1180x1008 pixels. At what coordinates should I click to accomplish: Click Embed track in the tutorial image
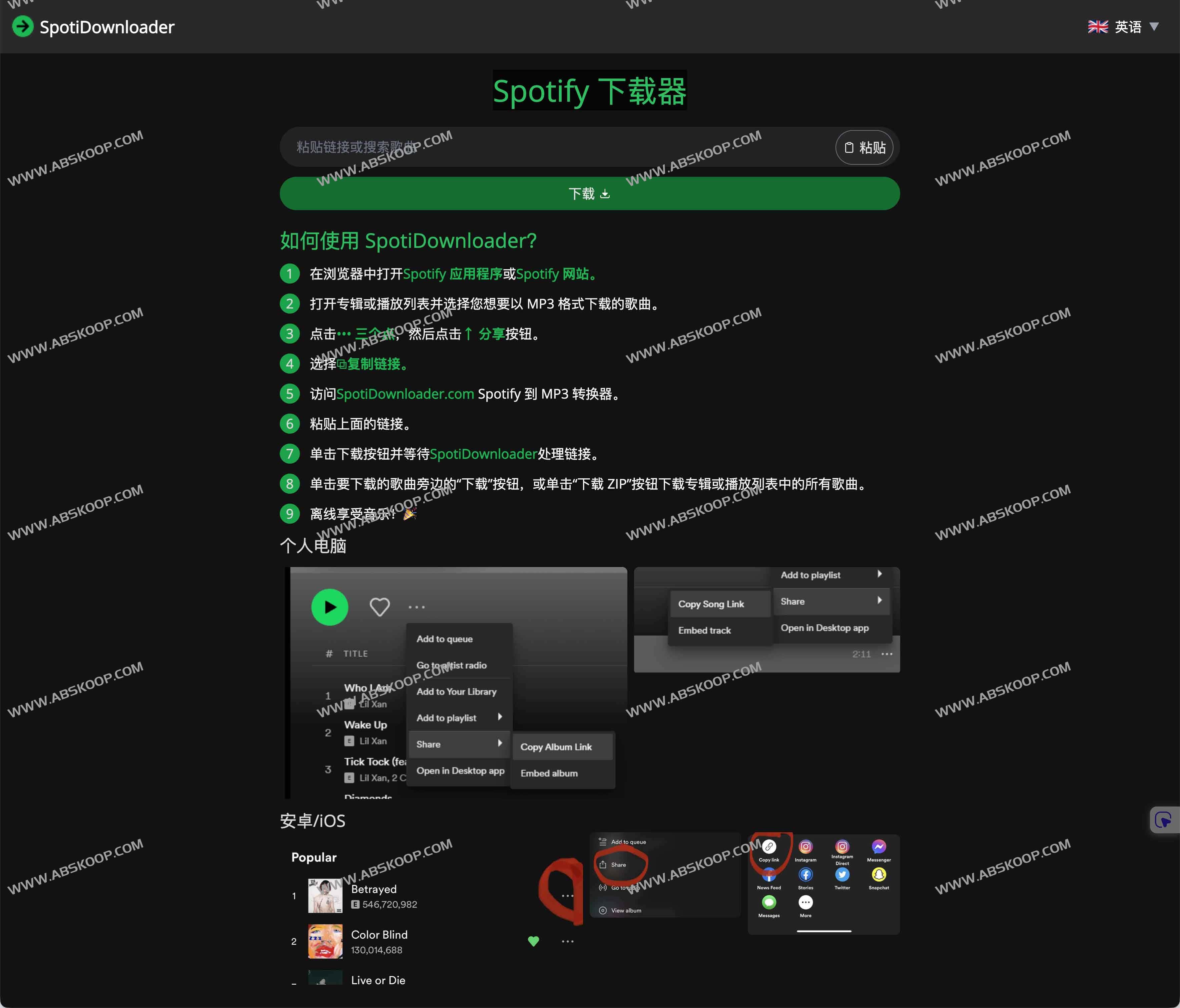click(x=704, y=630)
